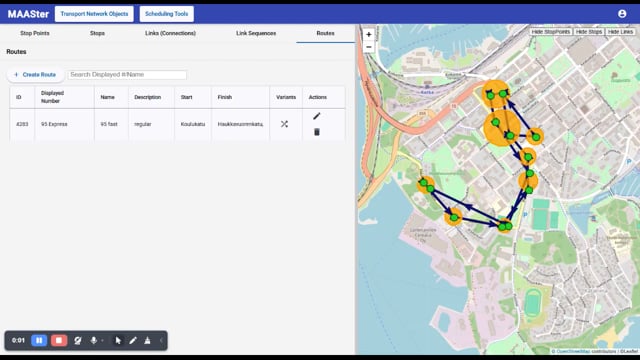This screenshot has height=360, width=640.
Task: Hide Links on the map
Action: 620,32
